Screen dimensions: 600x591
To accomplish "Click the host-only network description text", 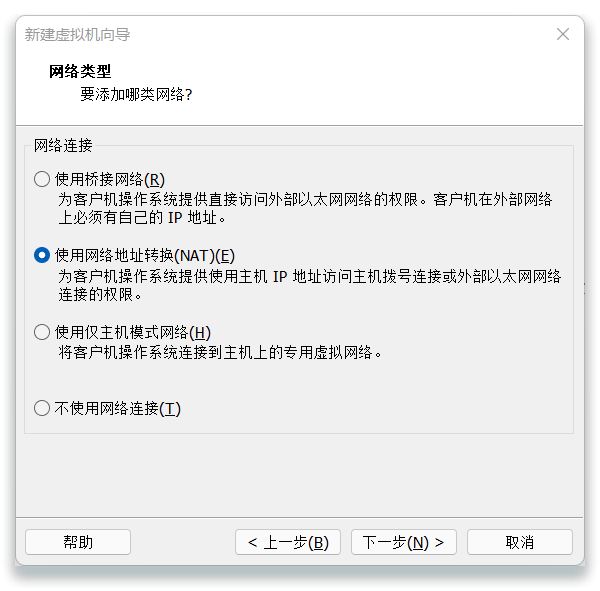I will [x=220, y=352].
